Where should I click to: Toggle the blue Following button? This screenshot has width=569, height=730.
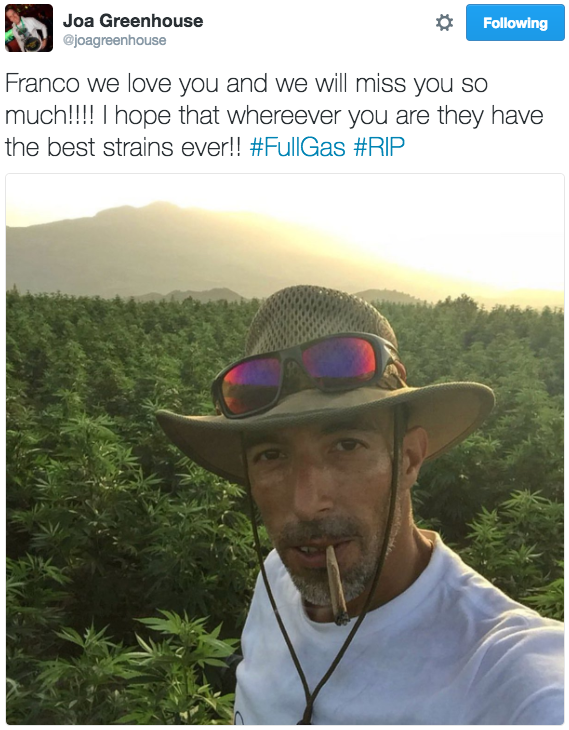[x=515, y=23]
